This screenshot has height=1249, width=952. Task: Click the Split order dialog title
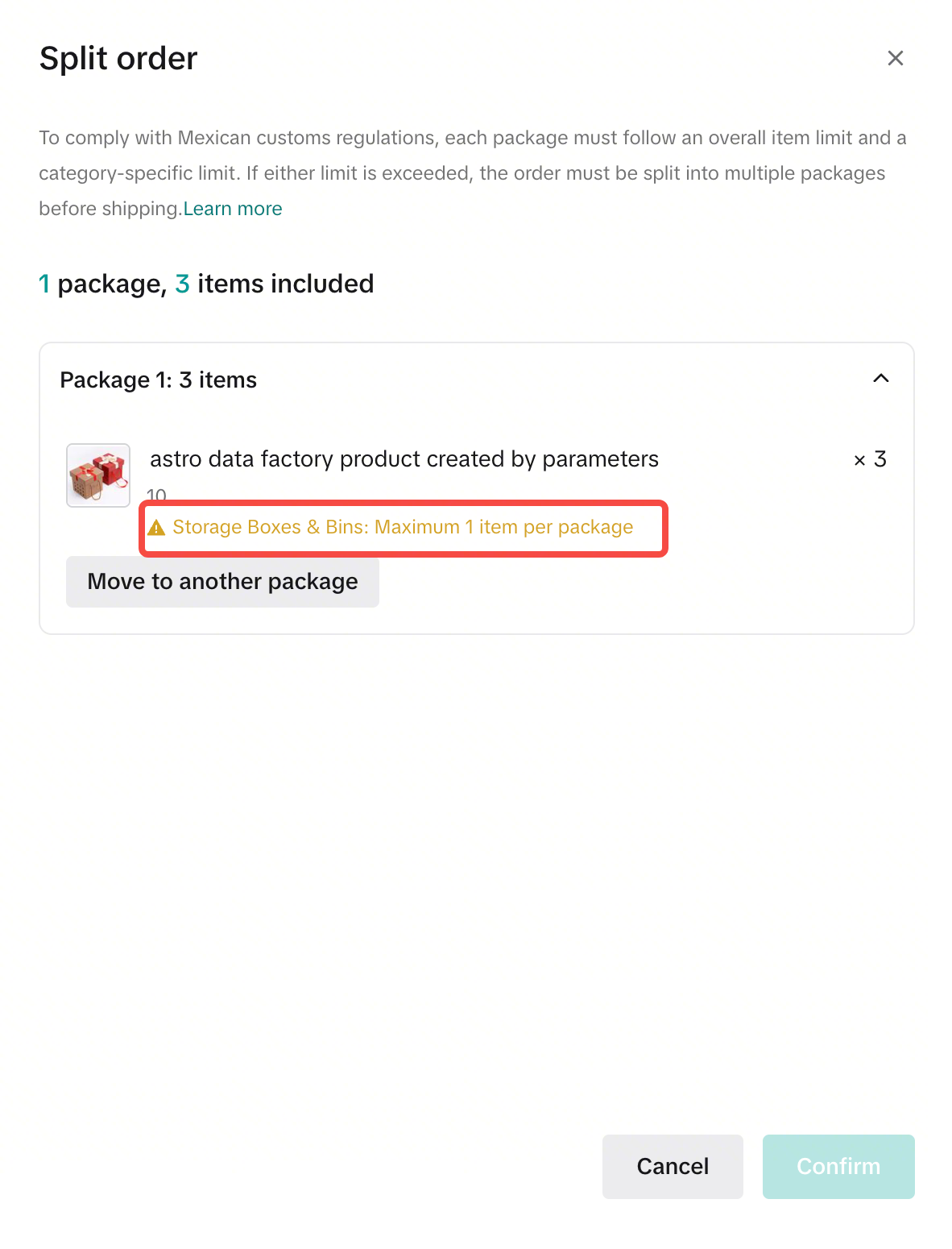tap(118, 59)
